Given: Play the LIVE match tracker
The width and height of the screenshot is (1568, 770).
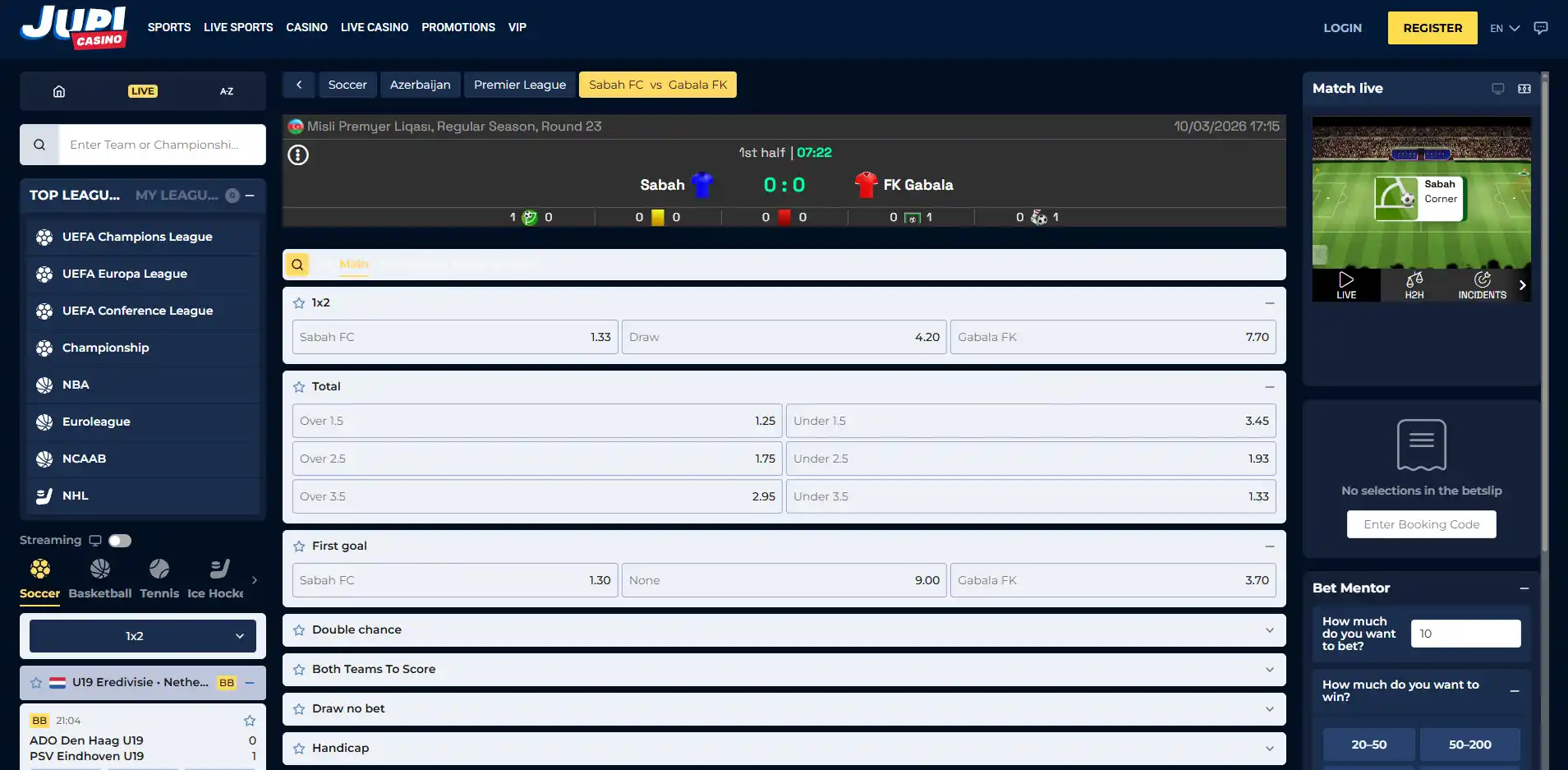Looking at the screenshot, I should click(1346, 284).
